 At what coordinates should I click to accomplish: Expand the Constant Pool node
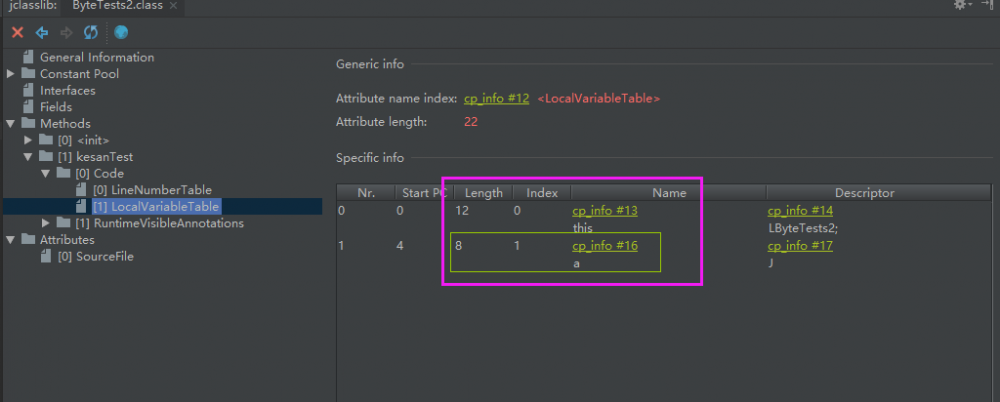(10, 74)
